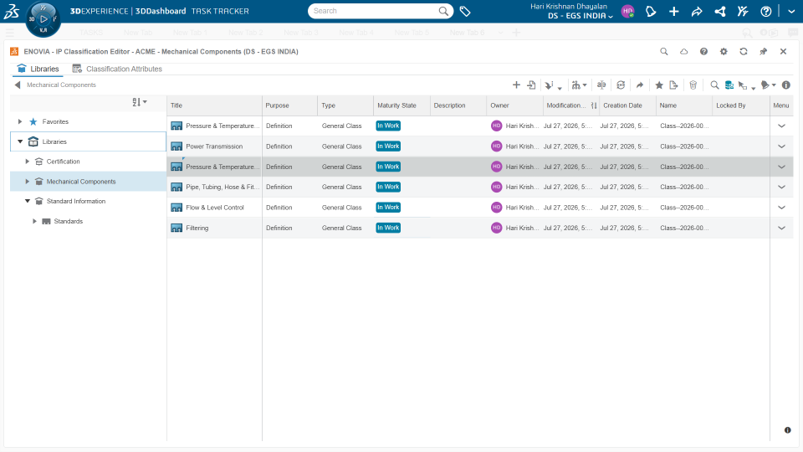
Task: Click the search magnifier in top bar
Action: (x=443, y=11)
